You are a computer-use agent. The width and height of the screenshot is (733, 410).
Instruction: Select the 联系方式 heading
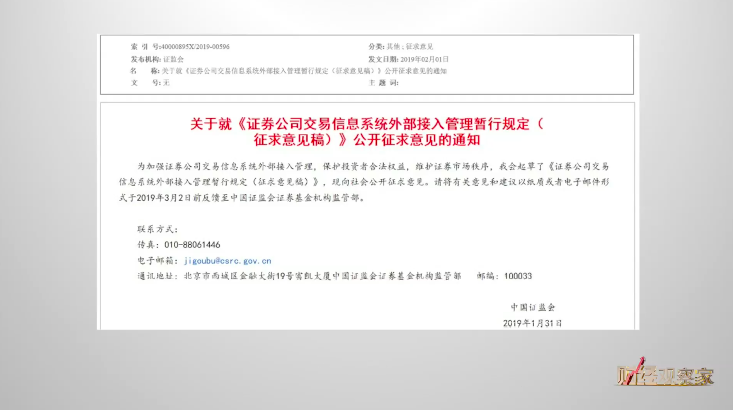click(x=158, y=229)
